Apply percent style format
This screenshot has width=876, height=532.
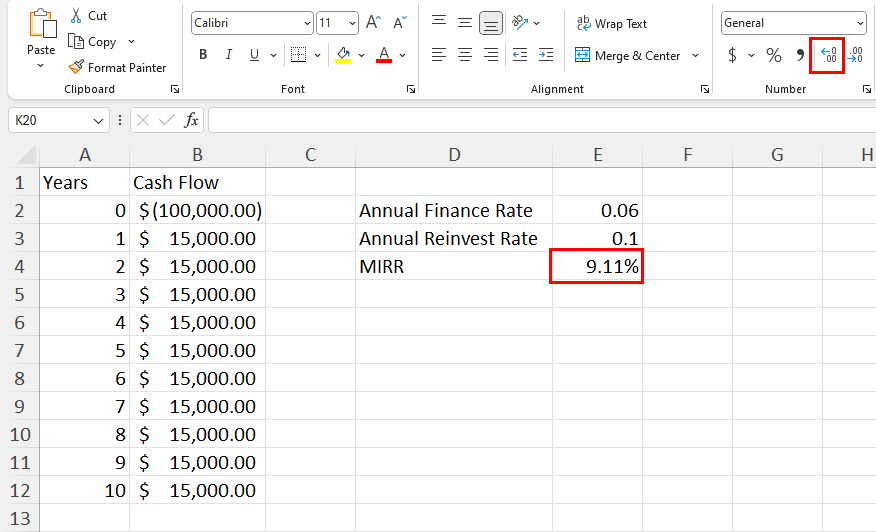click(774, 55)
